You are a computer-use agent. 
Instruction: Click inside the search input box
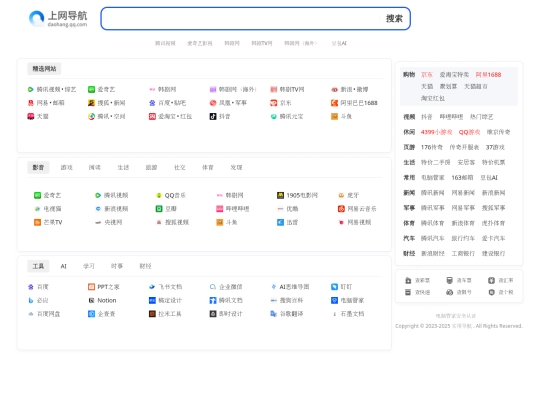pyautogui.click(x=245, y=19)
